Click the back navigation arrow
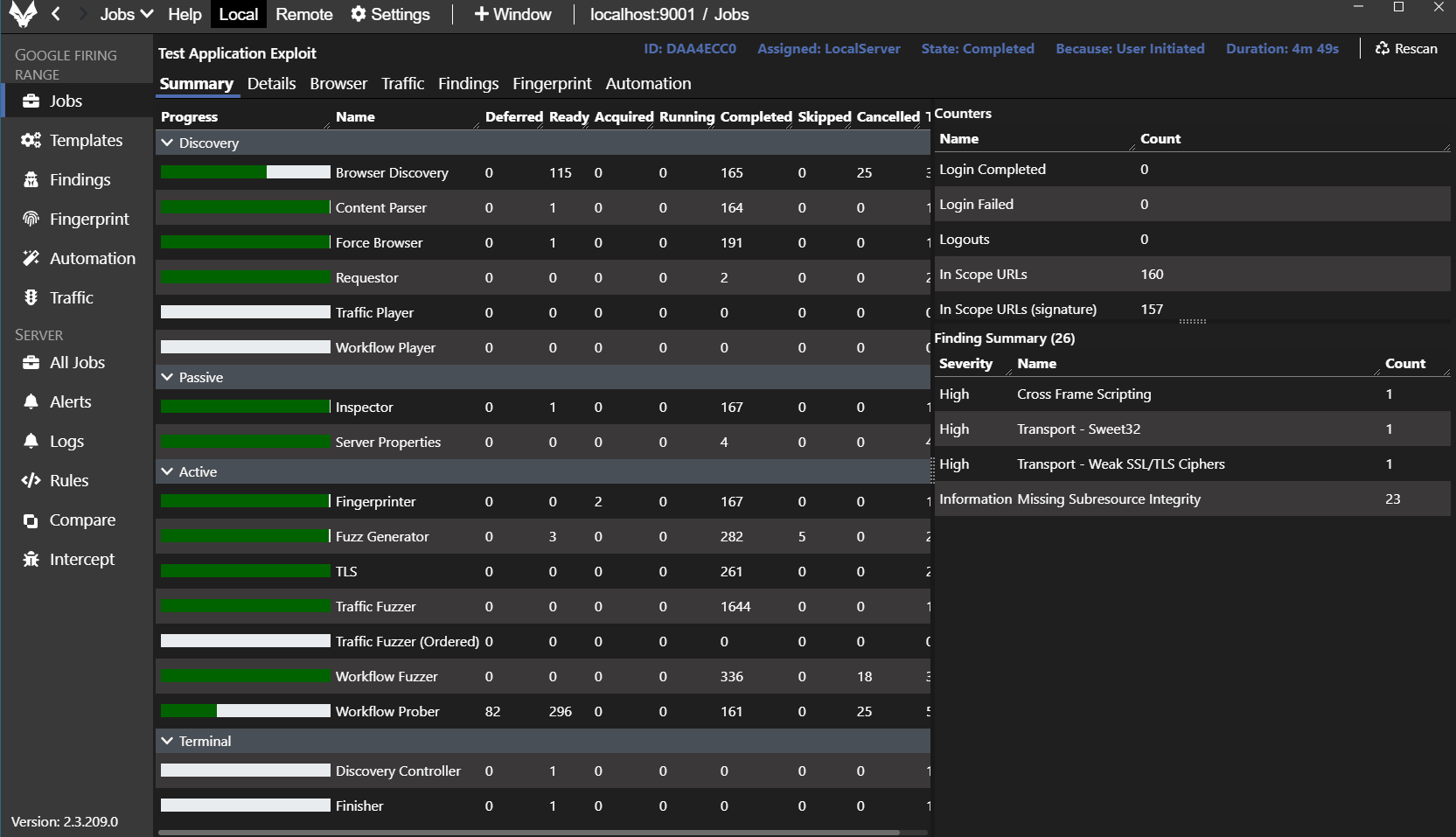The width and height of the screenshot is (1456, 837). coord(56,14)
